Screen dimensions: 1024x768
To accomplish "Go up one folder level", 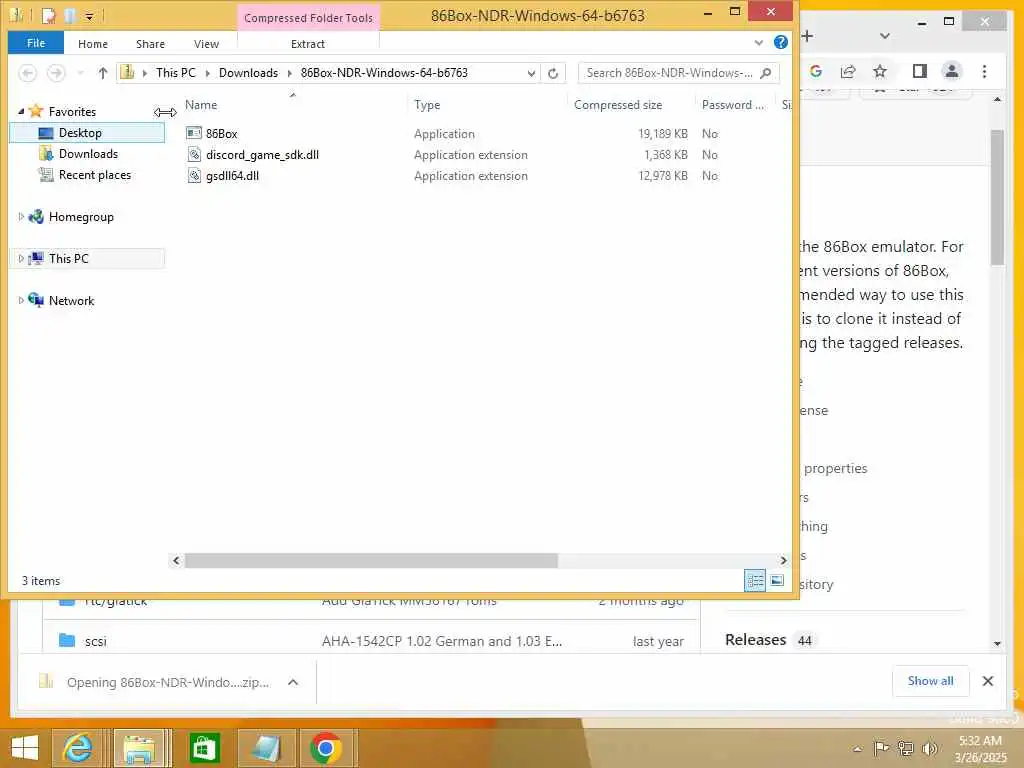I will pyautogui.click(x=103, y=72).
